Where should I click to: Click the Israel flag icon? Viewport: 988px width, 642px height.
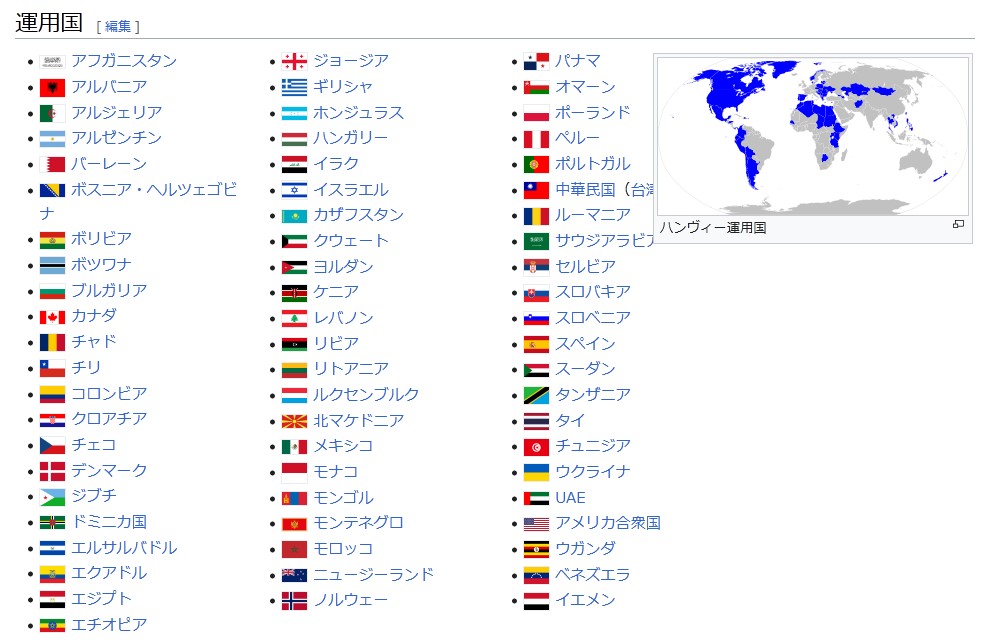[x=294, y=190]
